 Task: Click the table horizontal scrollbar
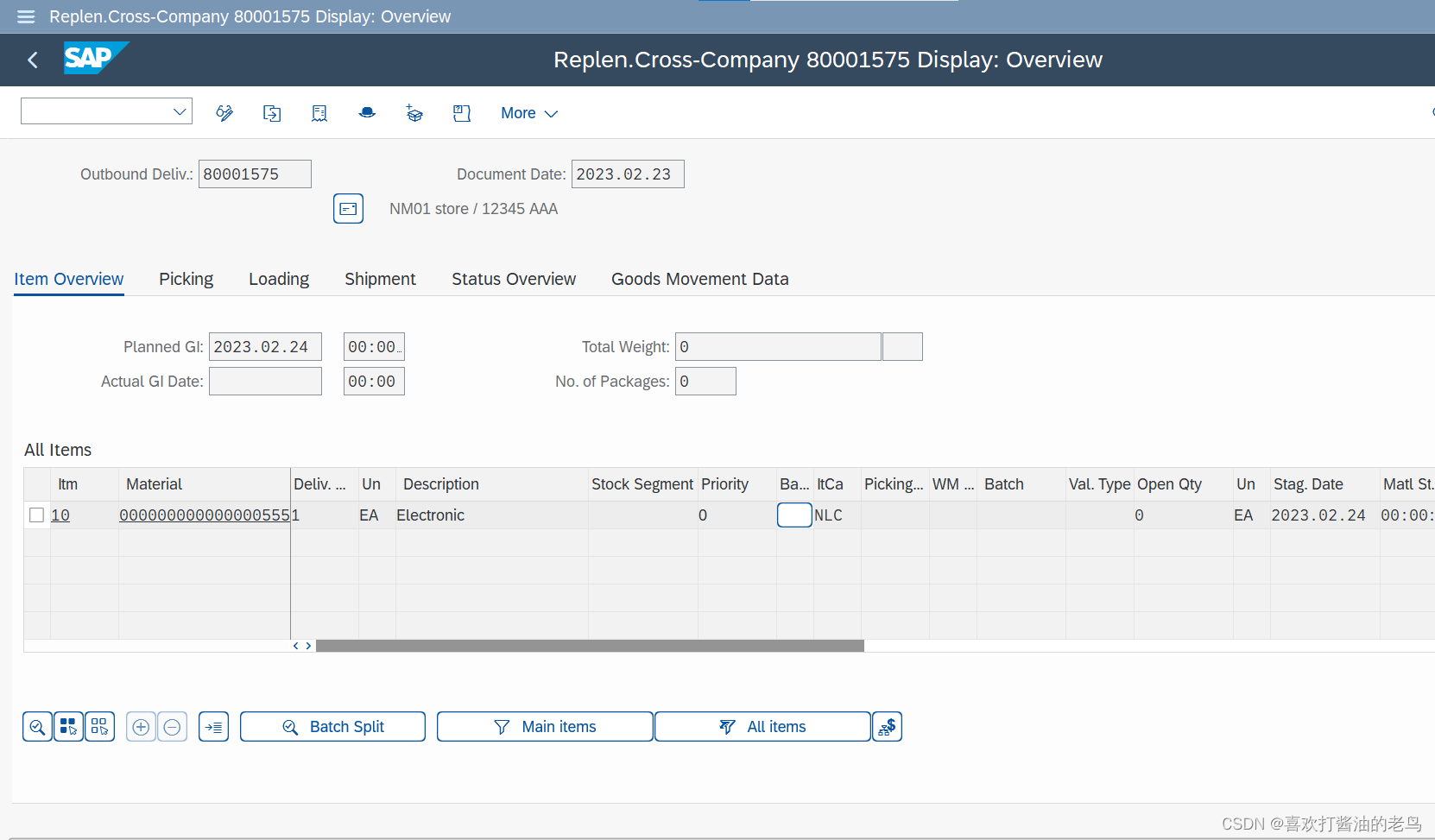pos(590,646)
